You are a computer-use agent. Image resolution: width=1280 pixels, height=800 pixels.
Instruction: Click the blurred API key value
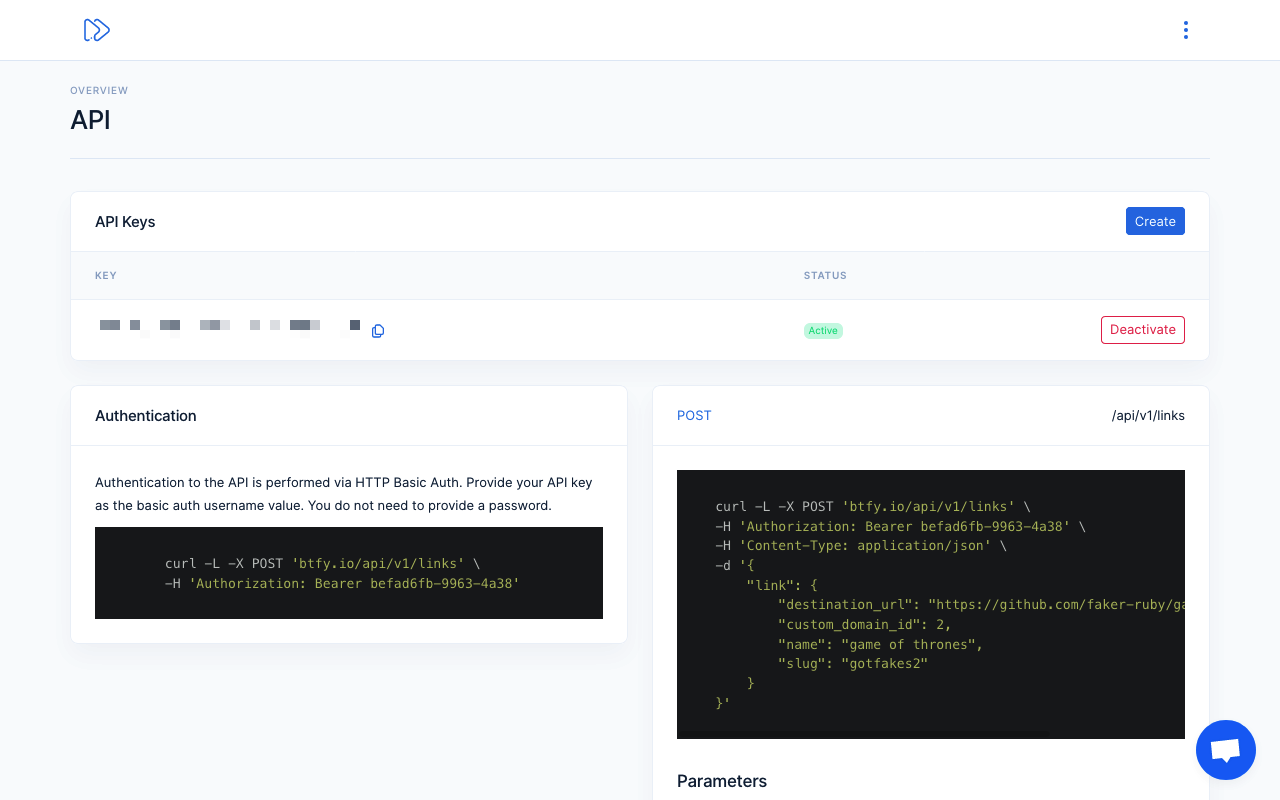(x=230, y=328)
